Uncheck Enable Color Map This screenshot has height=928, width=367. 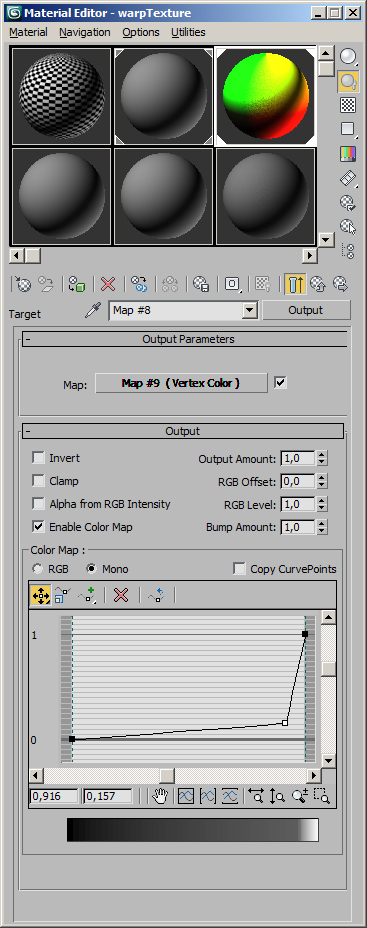point(38,527)
